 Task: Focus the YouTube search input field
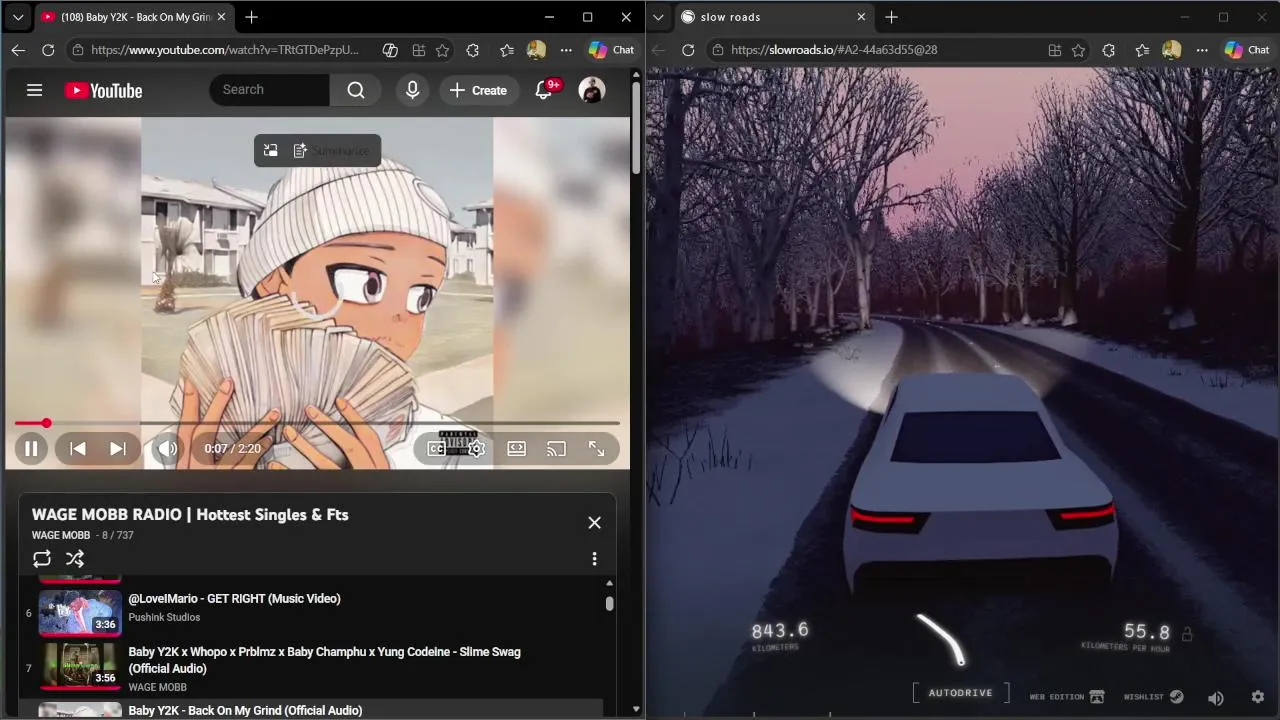[x=270, y=90]
